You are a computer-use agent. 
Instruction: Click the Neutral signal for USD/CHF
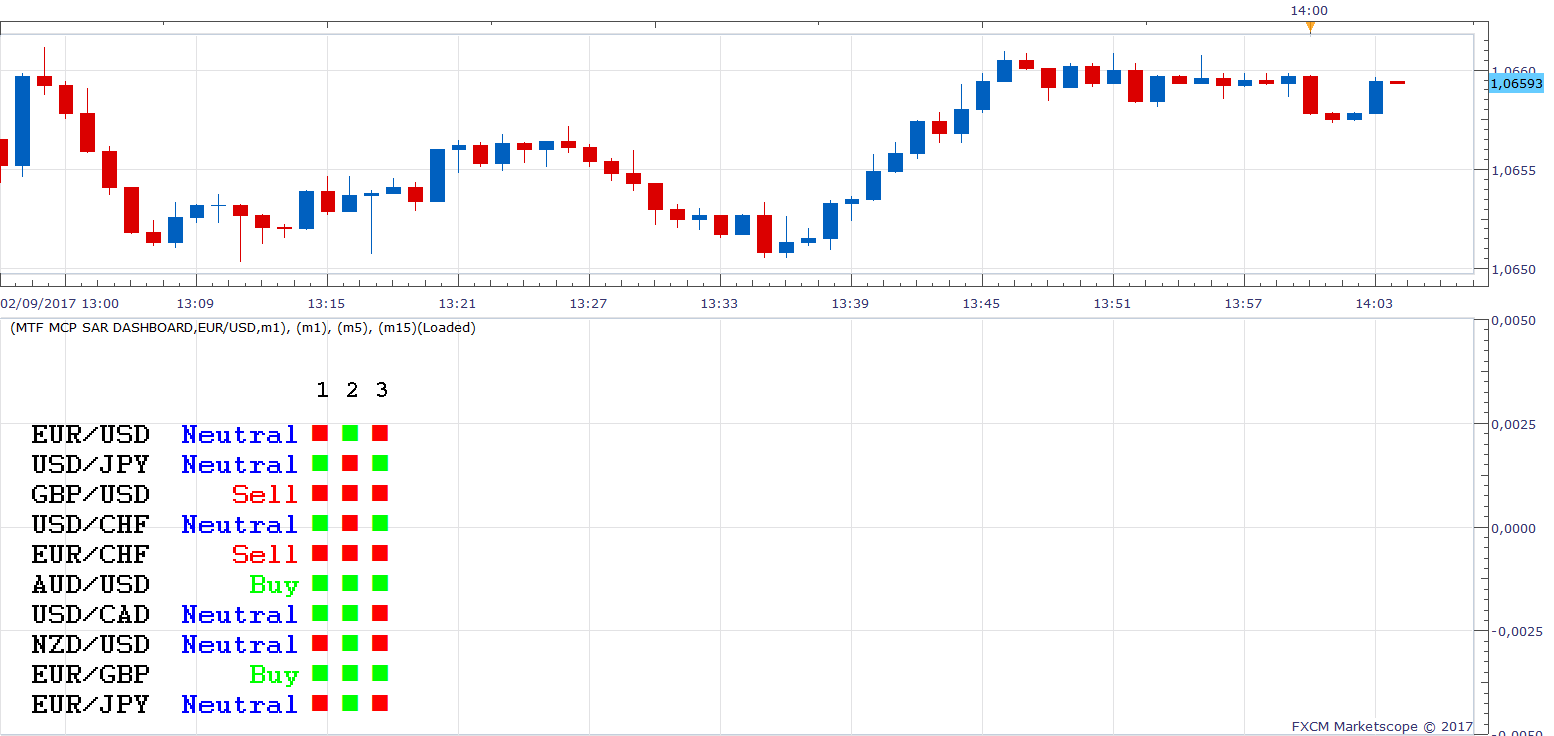pyautogui.click(x=240, y=525)
